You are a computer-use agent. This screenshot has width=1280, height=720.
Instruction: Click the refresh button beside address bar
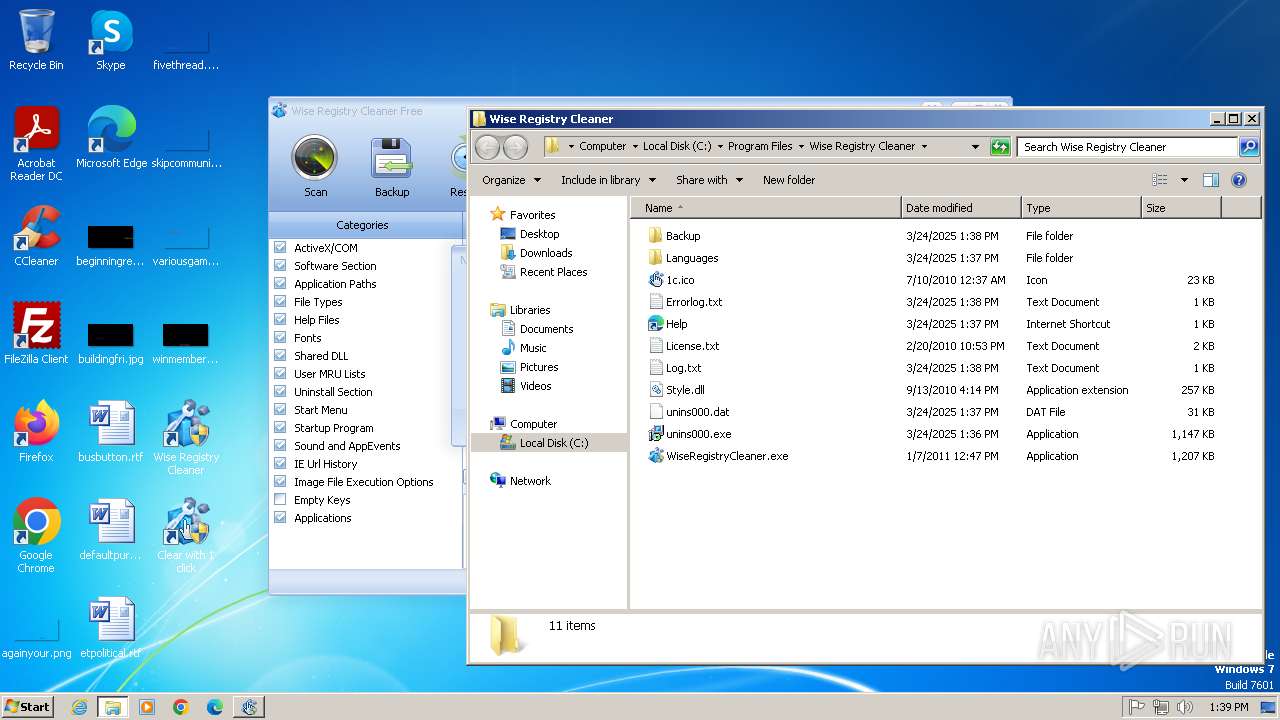1000,147
